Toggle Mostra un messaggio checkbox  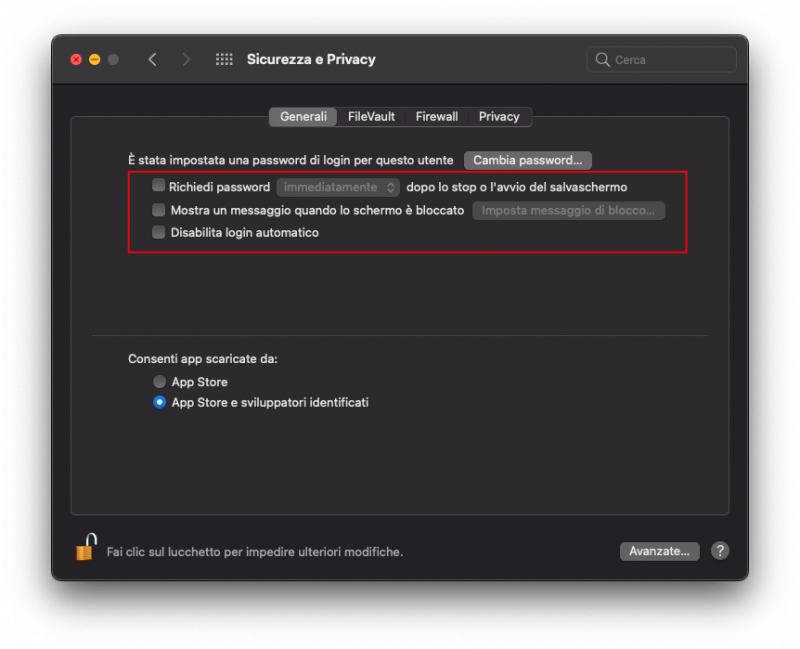click(158, 210)
